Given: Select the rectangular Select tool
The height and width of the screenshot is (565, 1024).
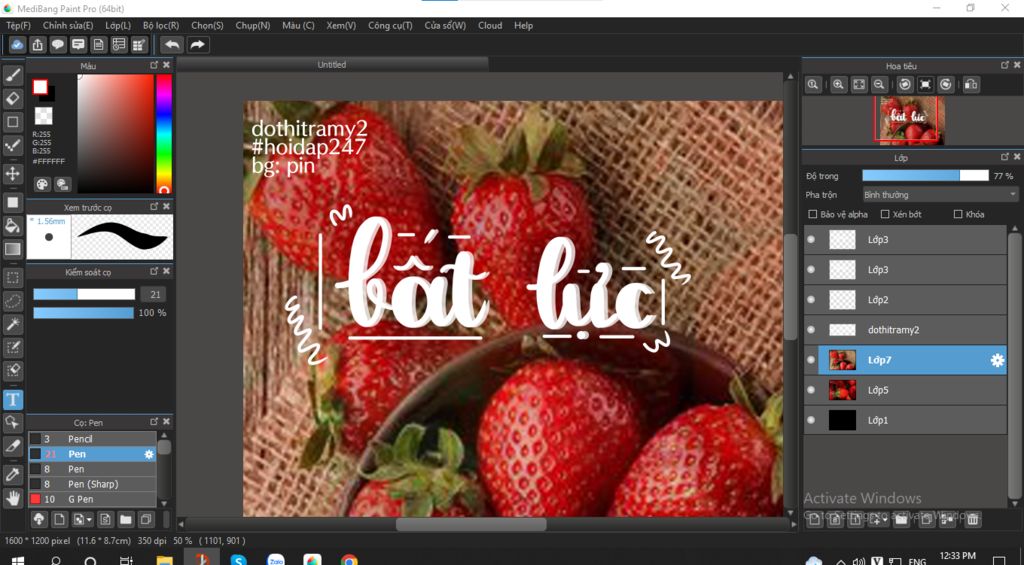Looking at the screenshot, I should coord(12,278).
